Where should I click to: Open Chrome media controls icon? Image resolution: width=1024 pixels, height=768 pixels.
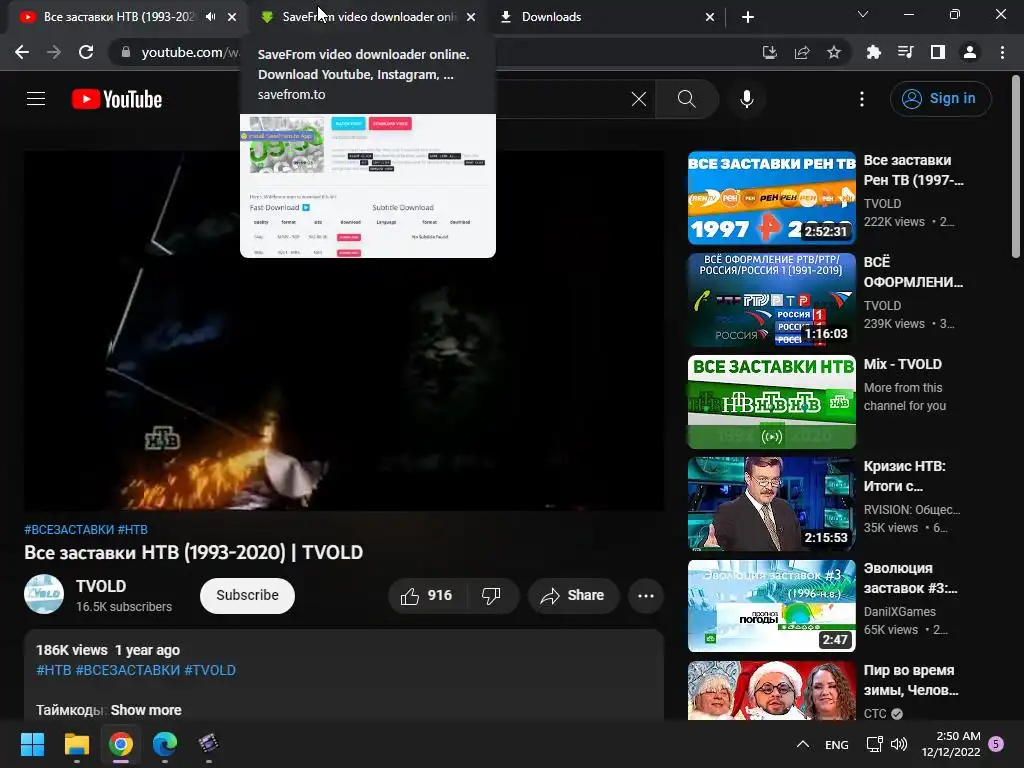pos(906,52)
